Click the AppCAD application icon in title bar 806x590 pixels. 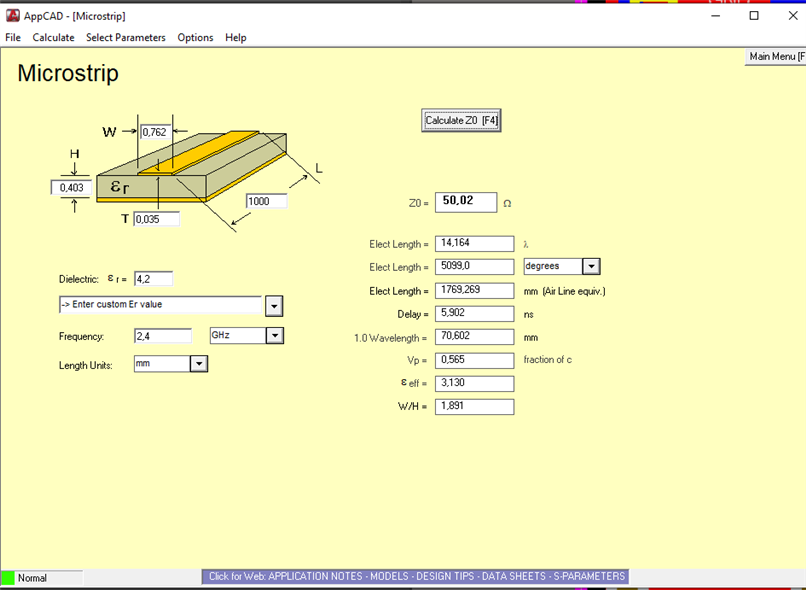[x=13, y=16]
